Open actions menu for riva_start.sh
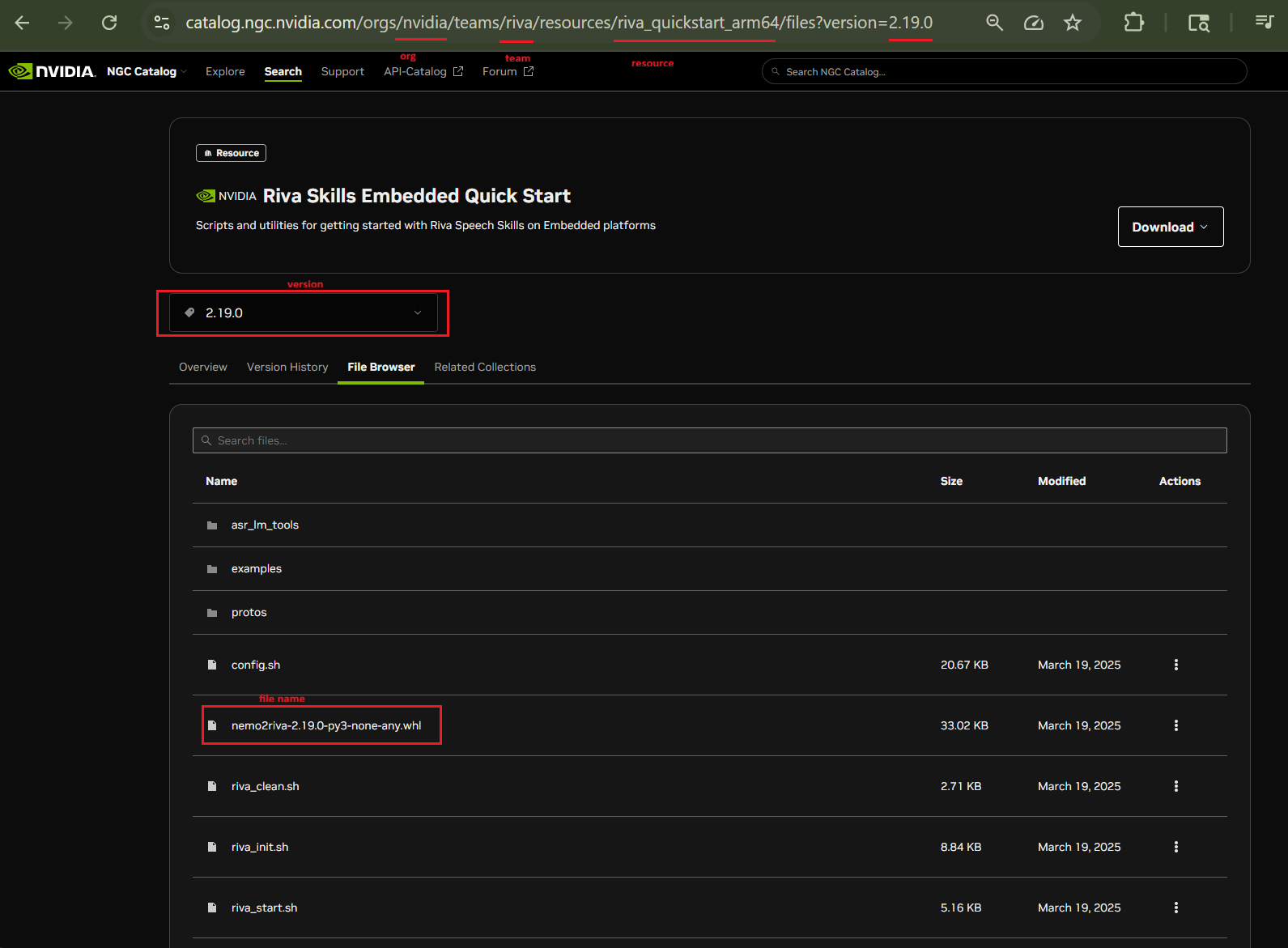Viewport: 1288px width, 948px height. click(1176, 908)
